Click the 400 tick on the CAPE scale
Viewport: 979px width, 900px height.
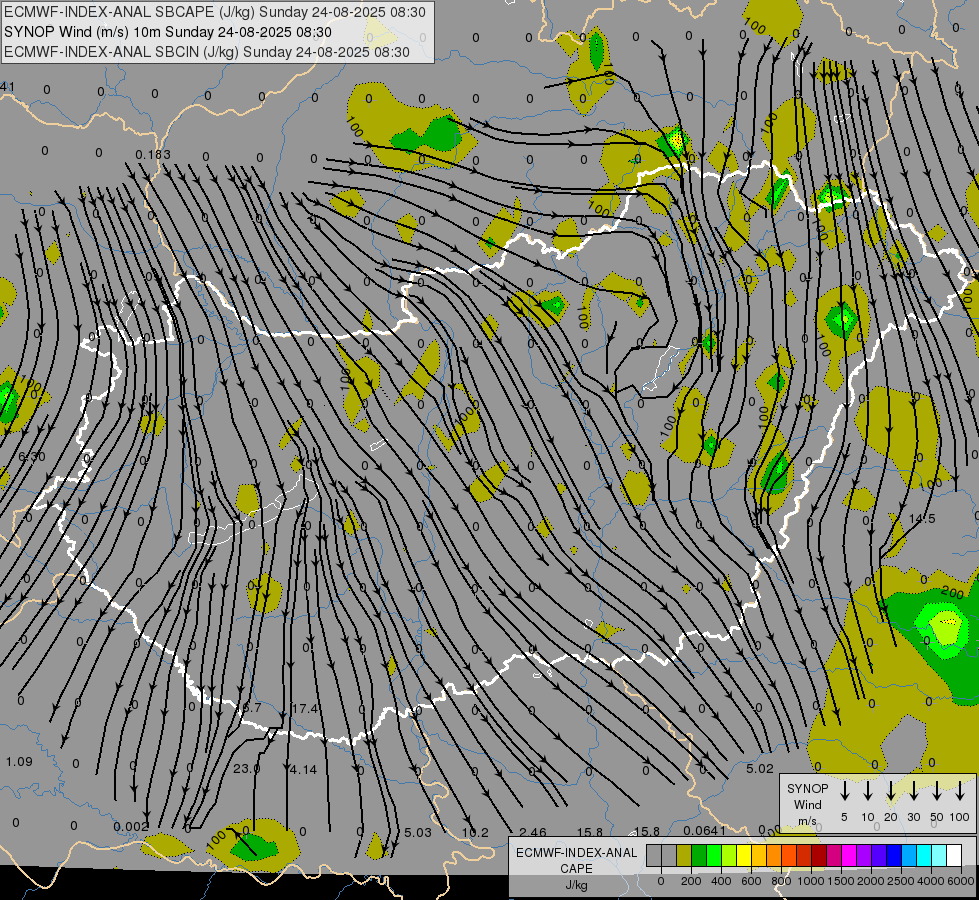click(721, 881)
